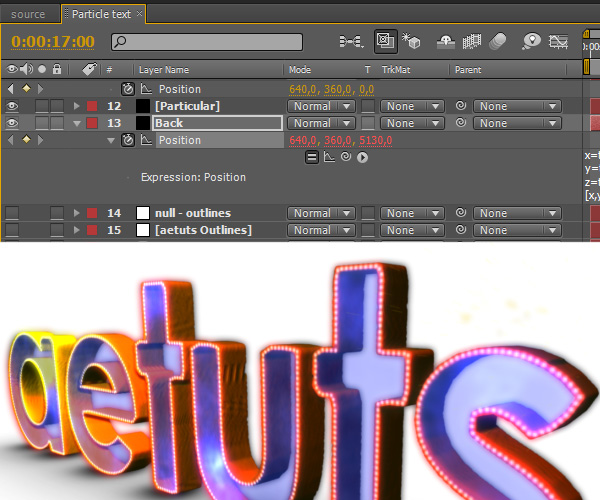Show aetuts Outlines layer video
Image resolution: width=600 pixels, height=500 pixels.
[12, 230]
